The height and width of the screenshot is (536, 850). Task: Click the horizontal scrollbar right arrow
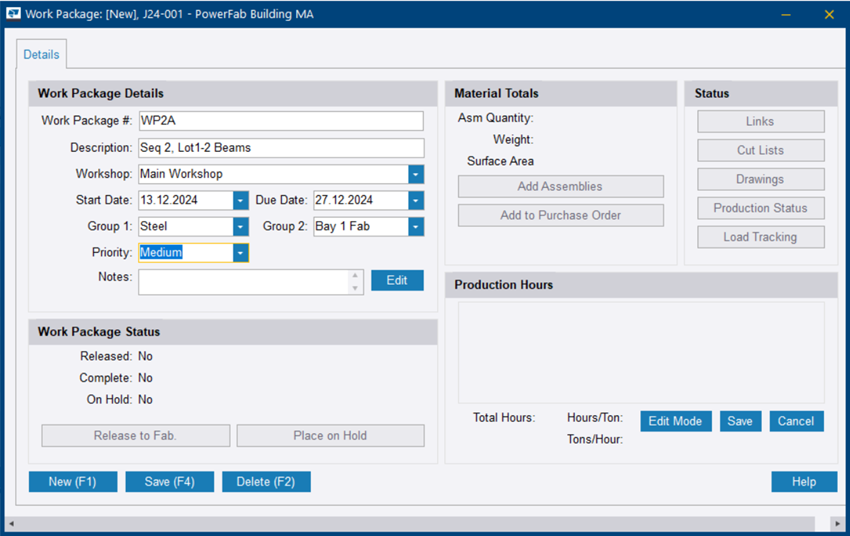(838, 524)
